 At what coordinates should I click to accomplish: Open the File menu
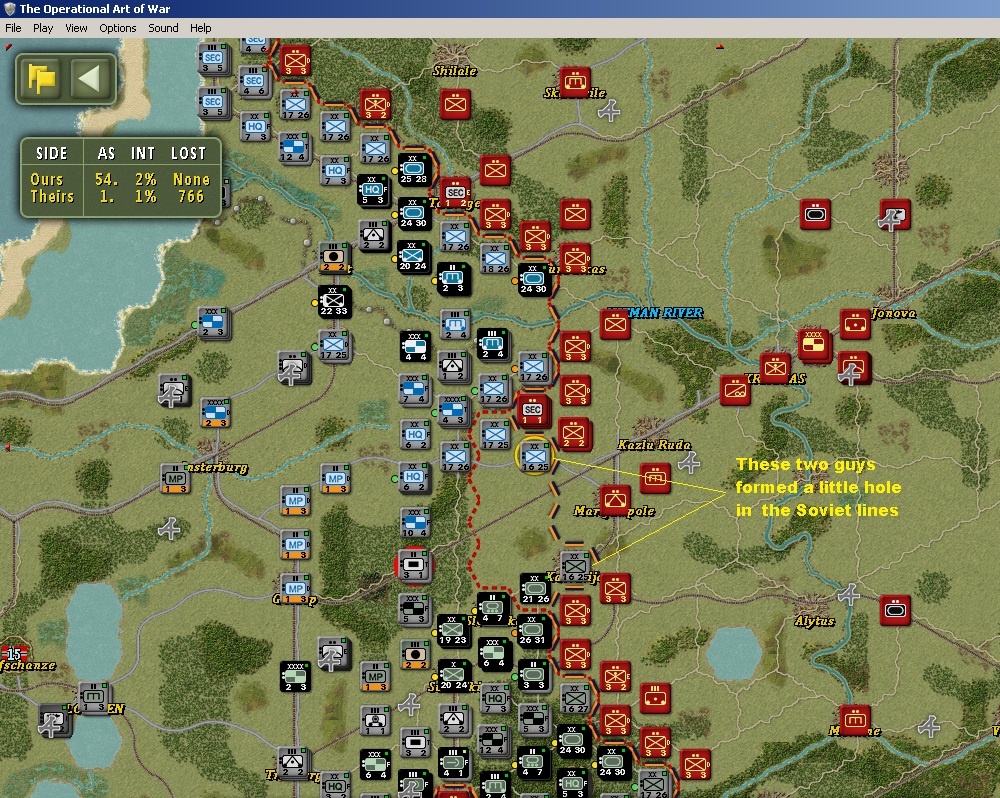[13, 28]
